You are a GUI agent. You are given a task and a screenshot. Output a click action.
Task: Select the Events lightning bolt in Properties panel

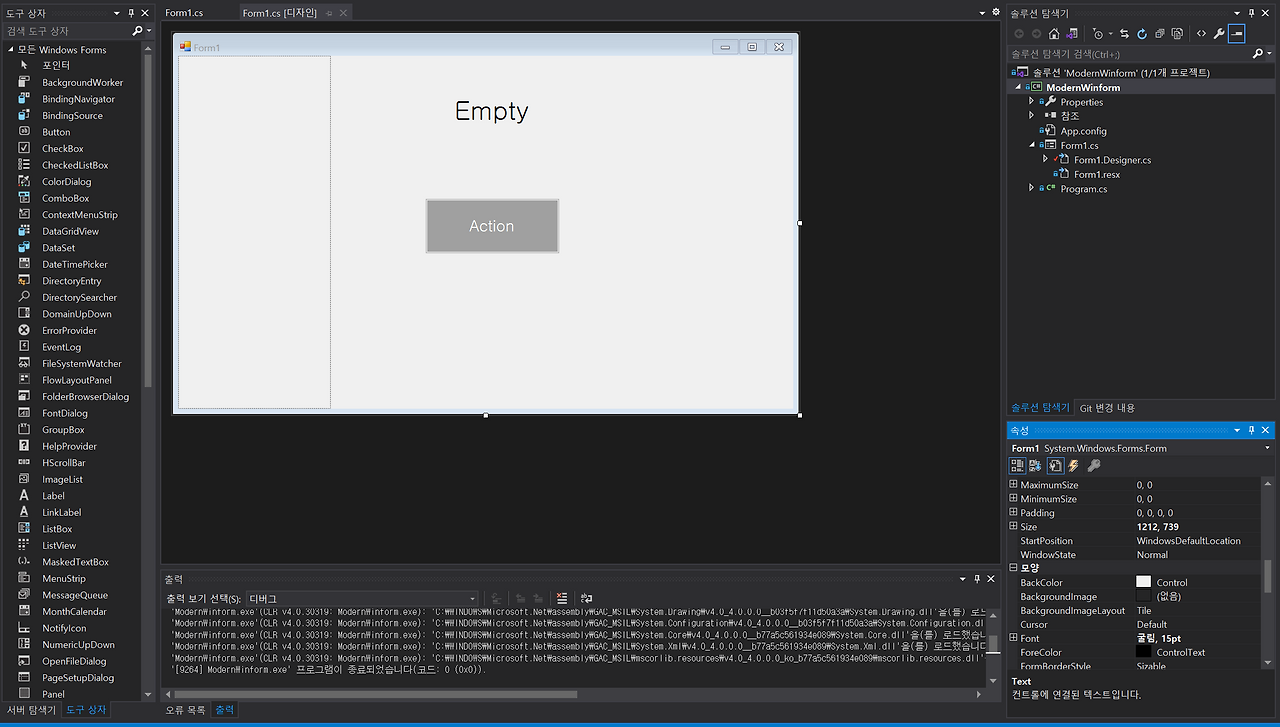(x=1073, y=465)
